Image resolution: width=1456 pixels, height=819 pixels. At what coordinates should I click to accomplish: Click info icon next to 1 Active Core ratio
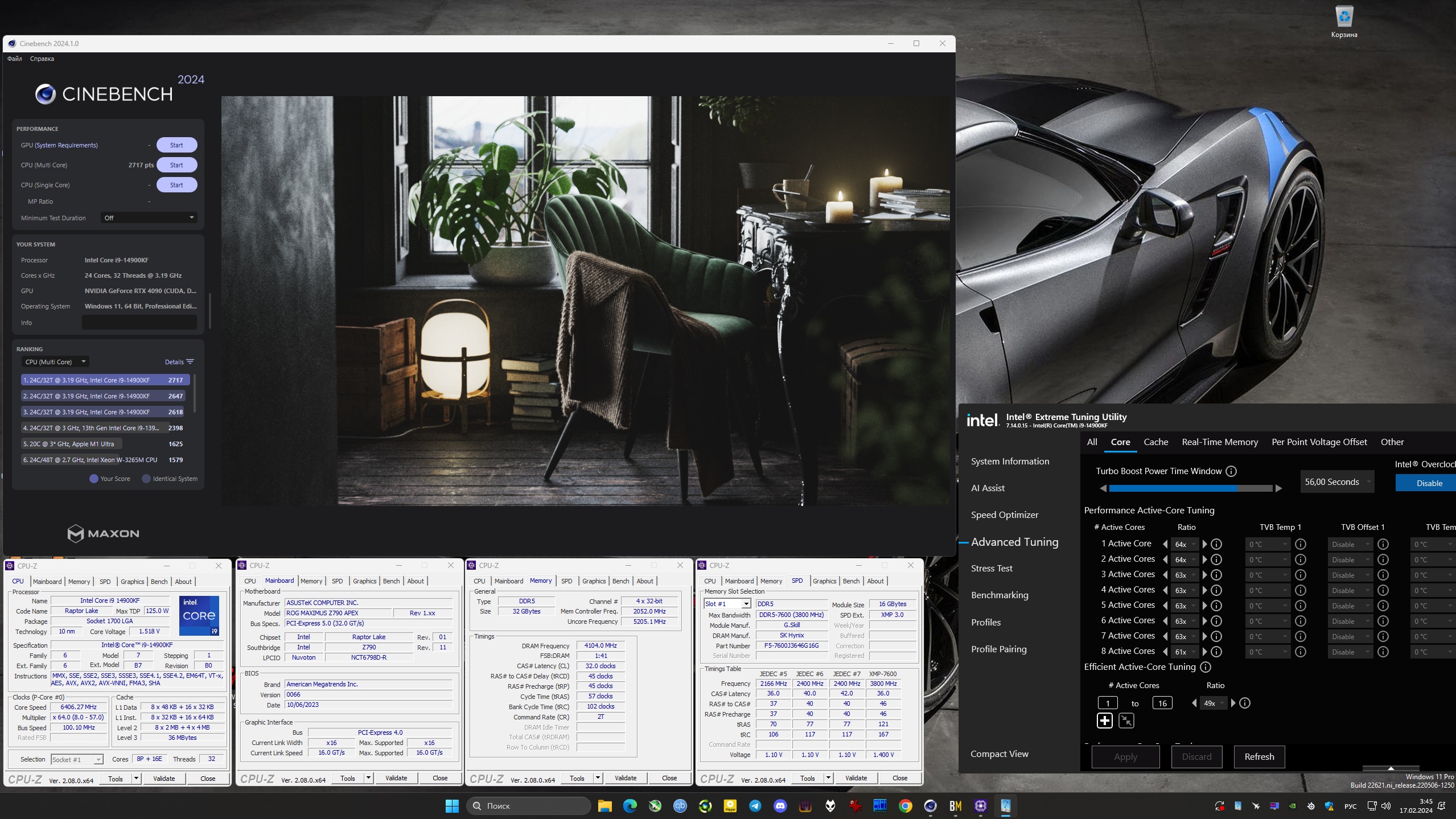click(1216, 544)
